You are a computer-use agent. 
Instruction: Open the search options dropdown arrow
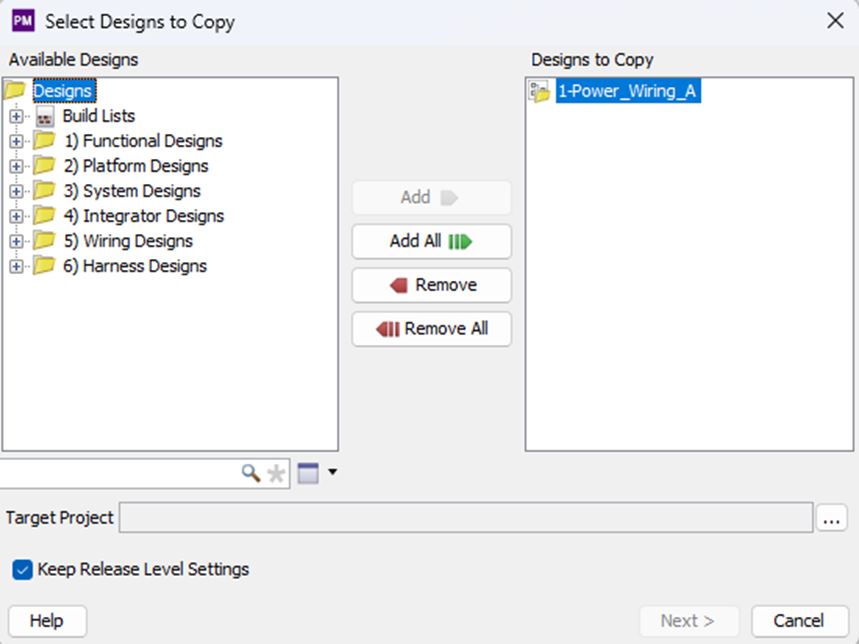click(331, 471)
